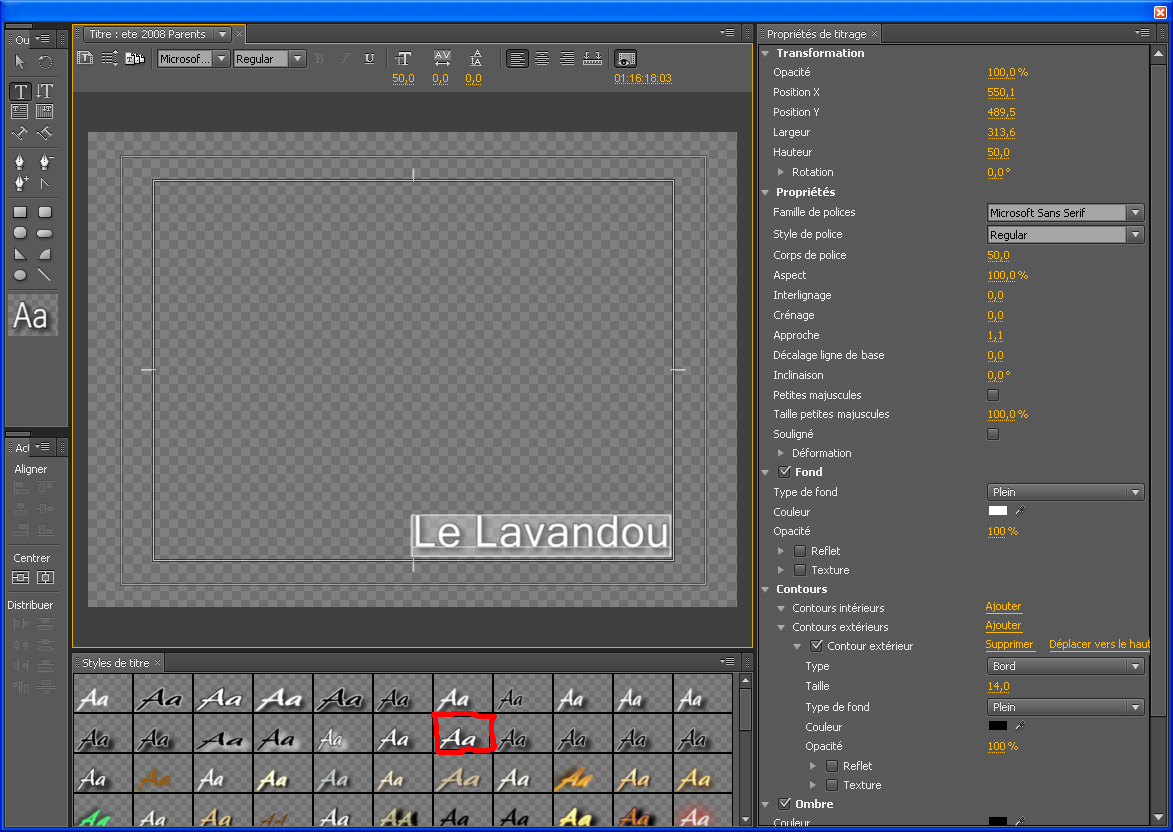Expand the Déformation property

(x=781, y=453)
